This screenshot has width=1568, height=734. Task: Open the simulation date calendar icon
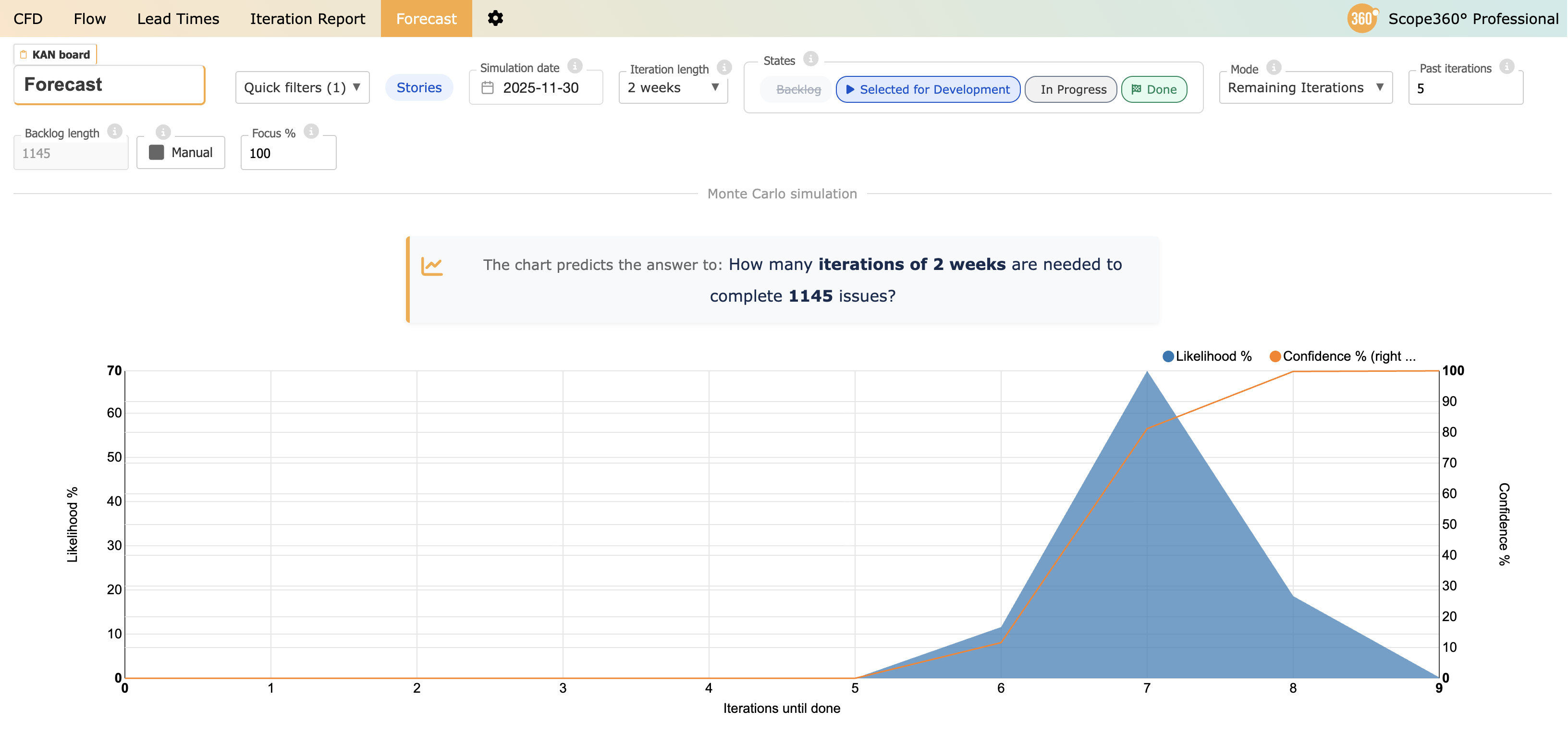tap(488, 87)
